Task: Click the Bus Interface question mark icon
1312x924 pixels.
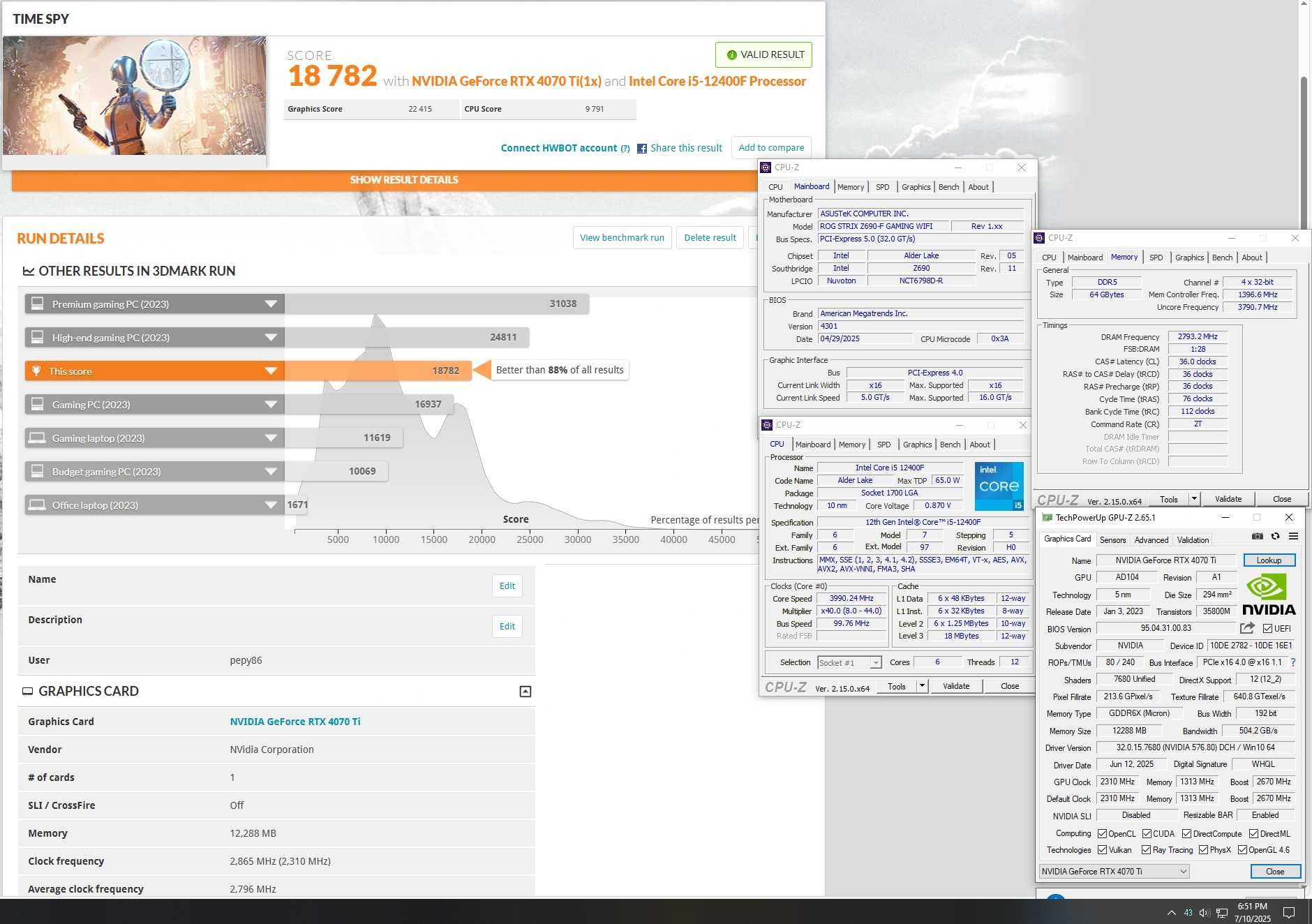Action: [1293, 662]
